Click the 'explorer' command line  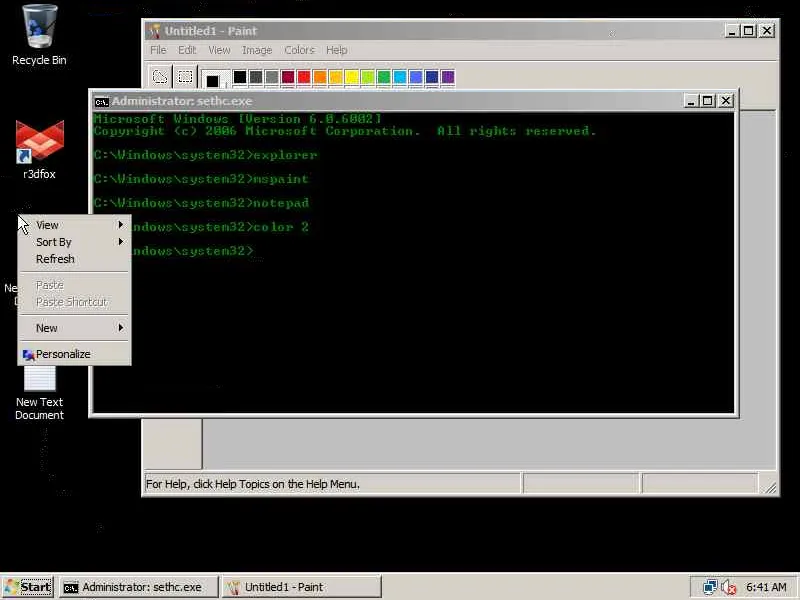click(206, 155)
